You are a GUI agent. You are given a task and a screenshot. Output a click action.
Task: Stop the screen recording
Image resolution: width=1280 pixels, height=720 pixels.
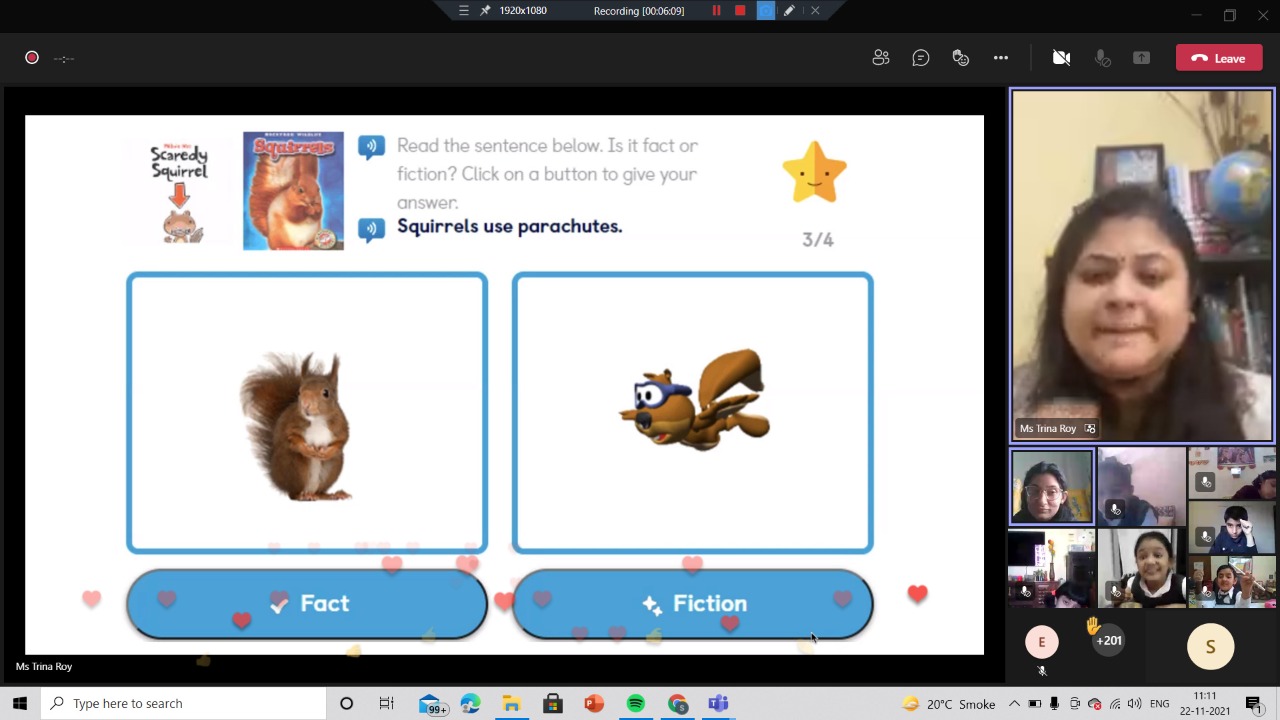740,10
